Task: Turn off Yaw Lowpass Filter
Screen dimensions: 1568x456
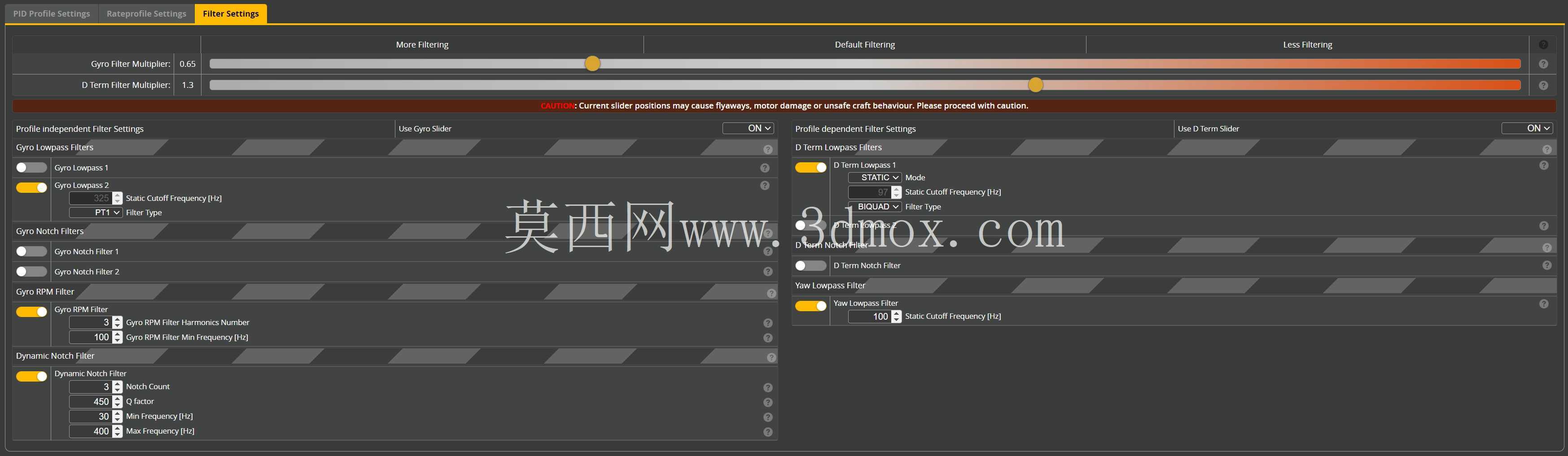Action: (x=811, y=305)
